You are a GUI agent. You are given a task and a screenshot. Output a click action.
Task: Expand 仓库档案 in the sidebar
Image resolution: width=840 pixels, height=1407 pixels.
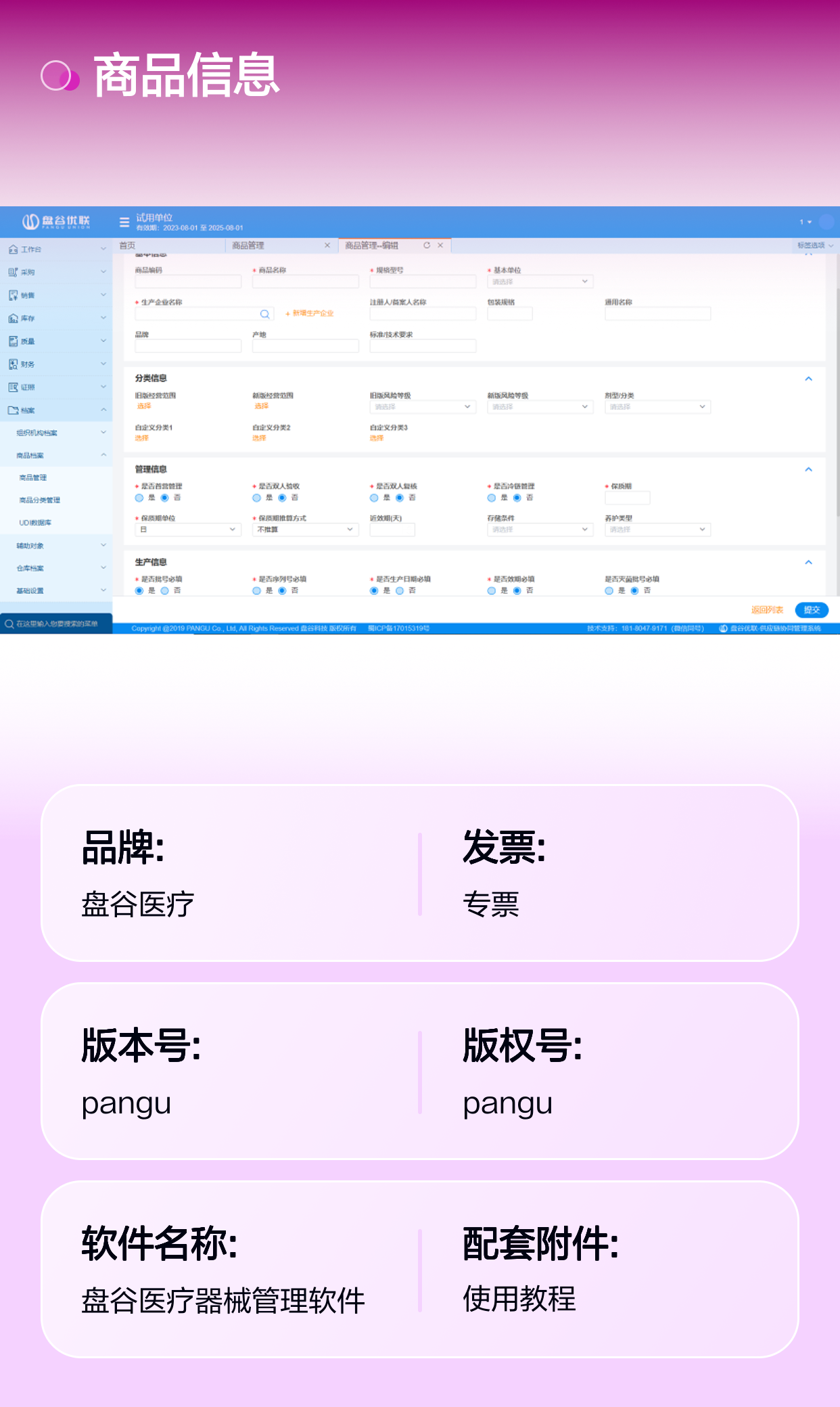point(56,568)
